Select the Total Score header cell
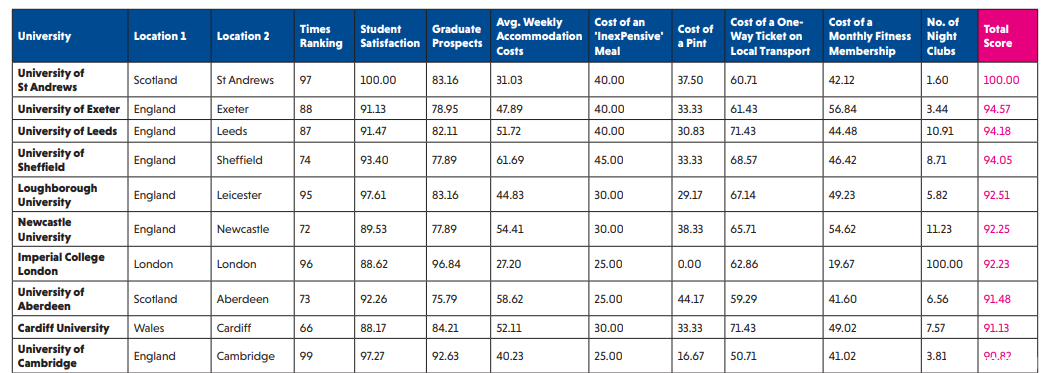 click(x=1007, y=36)
